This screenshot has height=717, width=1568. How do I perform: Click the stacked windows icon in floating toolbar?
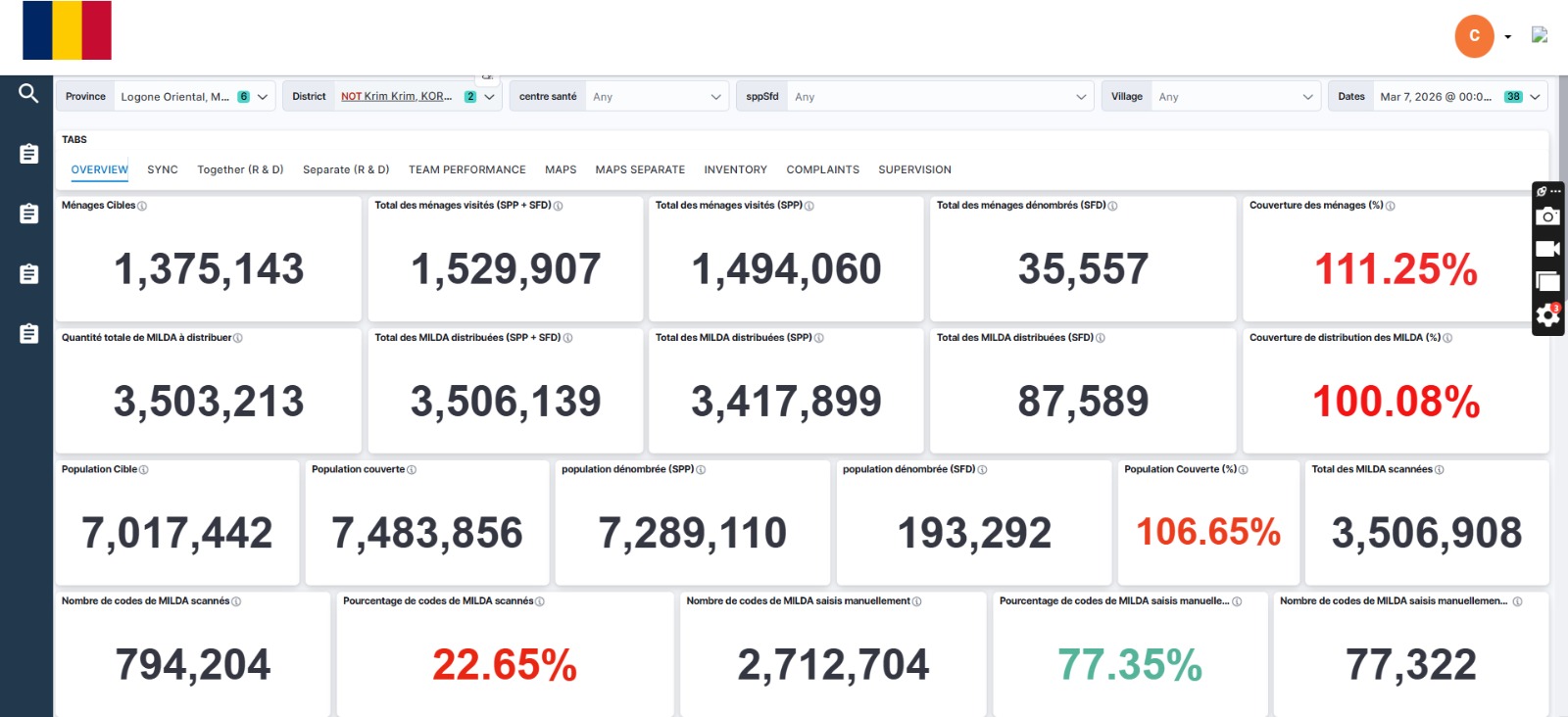click(1547, 282)
